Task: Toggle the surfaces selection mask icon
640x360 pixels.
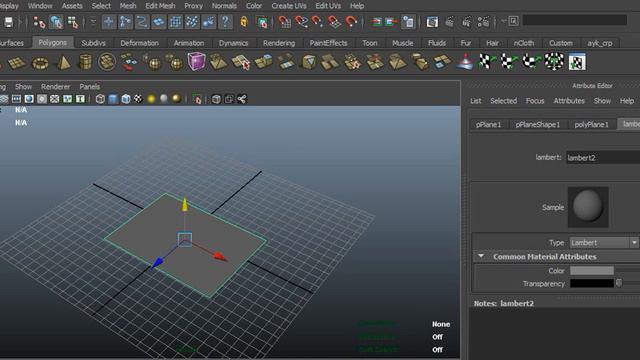Action: 159,22
